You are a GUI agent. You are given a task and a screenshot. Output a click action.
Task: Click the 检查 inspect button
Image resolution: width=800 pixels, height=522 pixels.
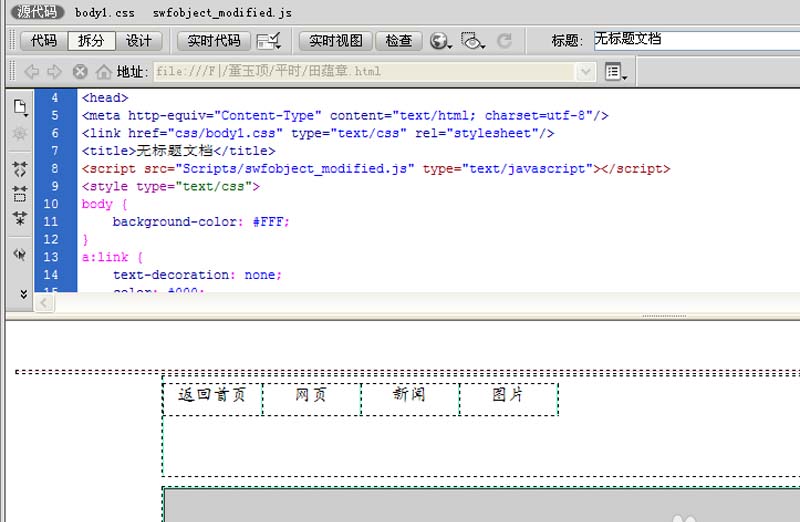coord(398,41)
